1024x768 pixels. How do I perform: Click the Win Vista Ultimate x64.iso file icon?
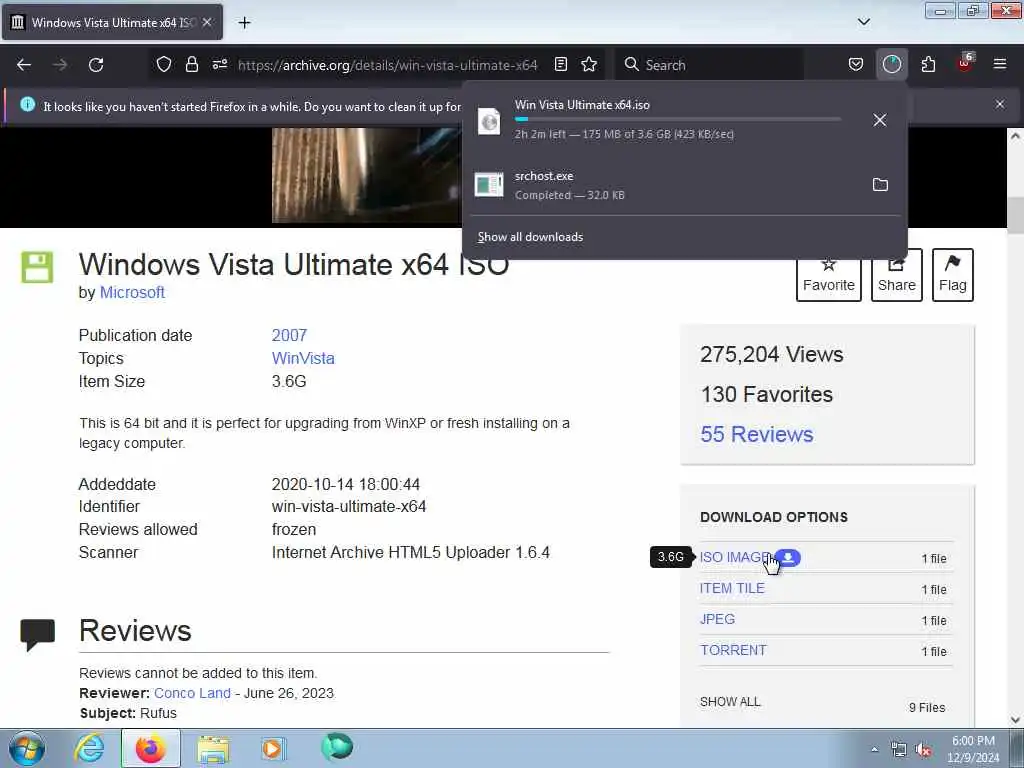489,121
